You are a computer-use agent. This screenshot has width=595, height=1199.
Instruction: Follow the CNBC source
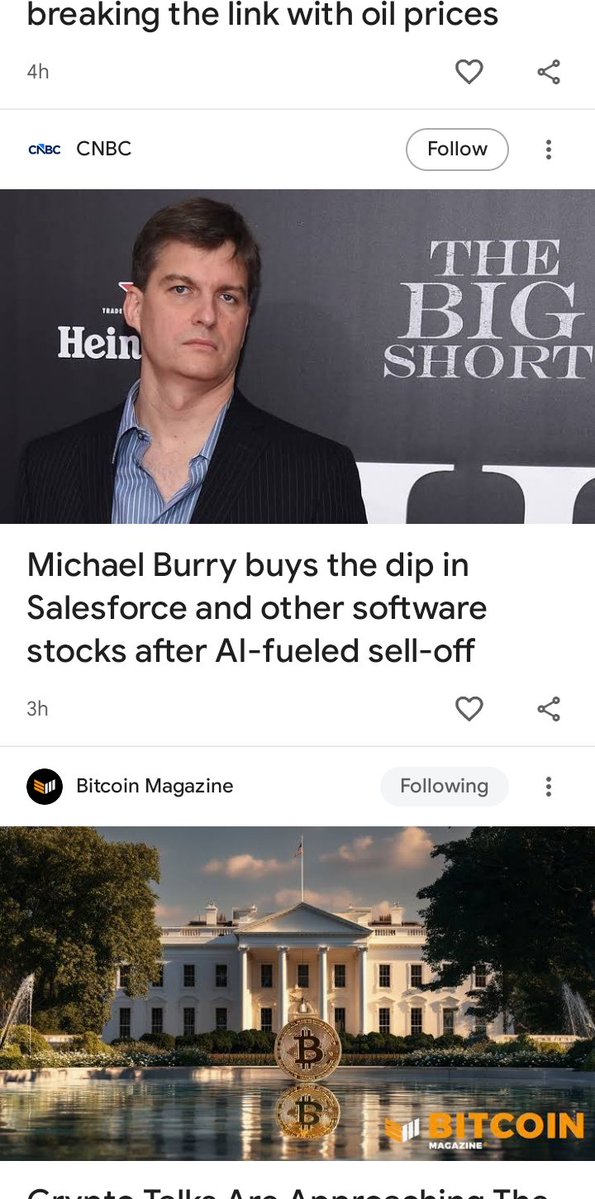click(x=457, y=149)
